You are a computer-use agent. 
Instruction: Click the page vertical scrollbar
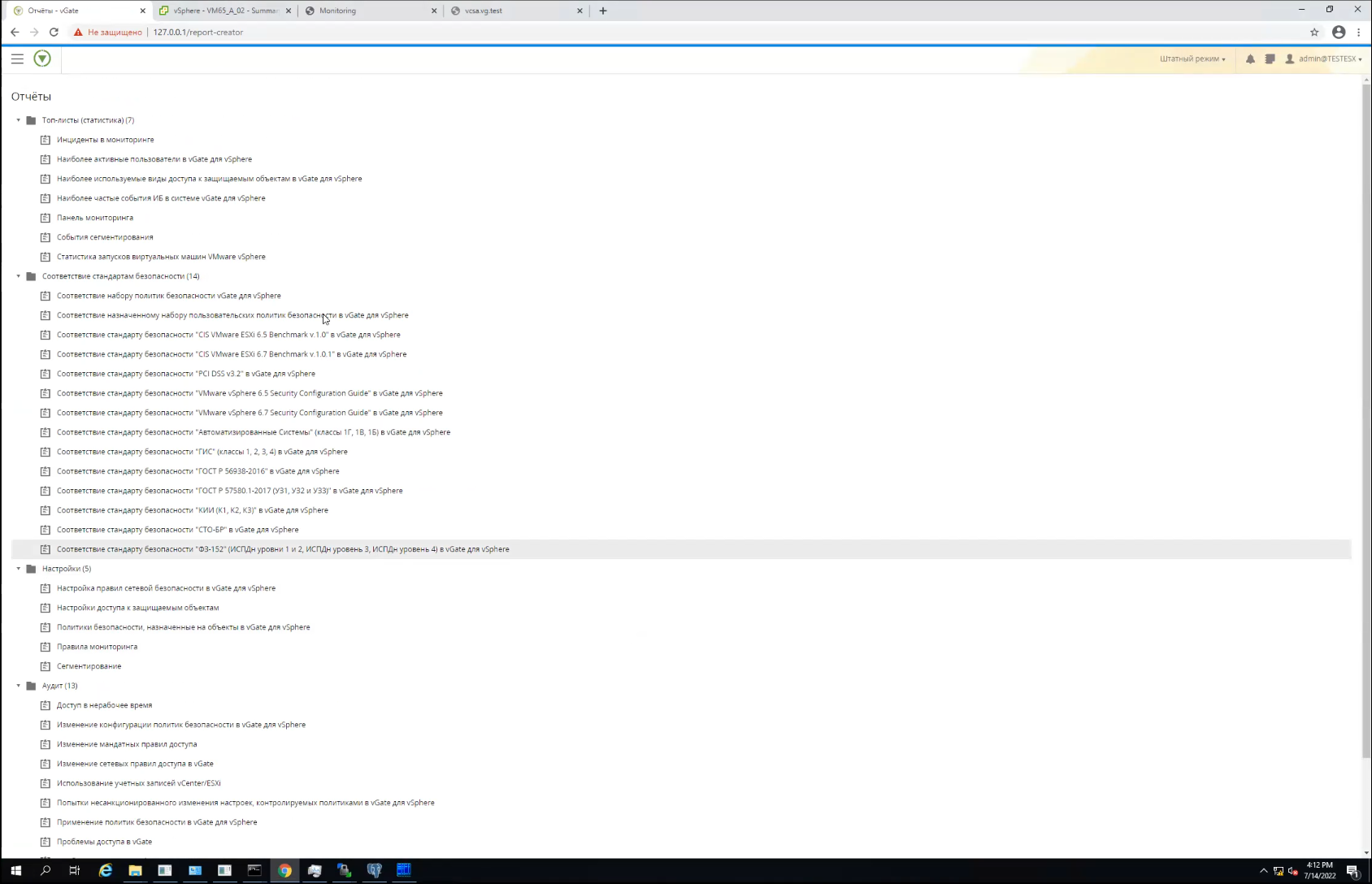coord(1366,420)
